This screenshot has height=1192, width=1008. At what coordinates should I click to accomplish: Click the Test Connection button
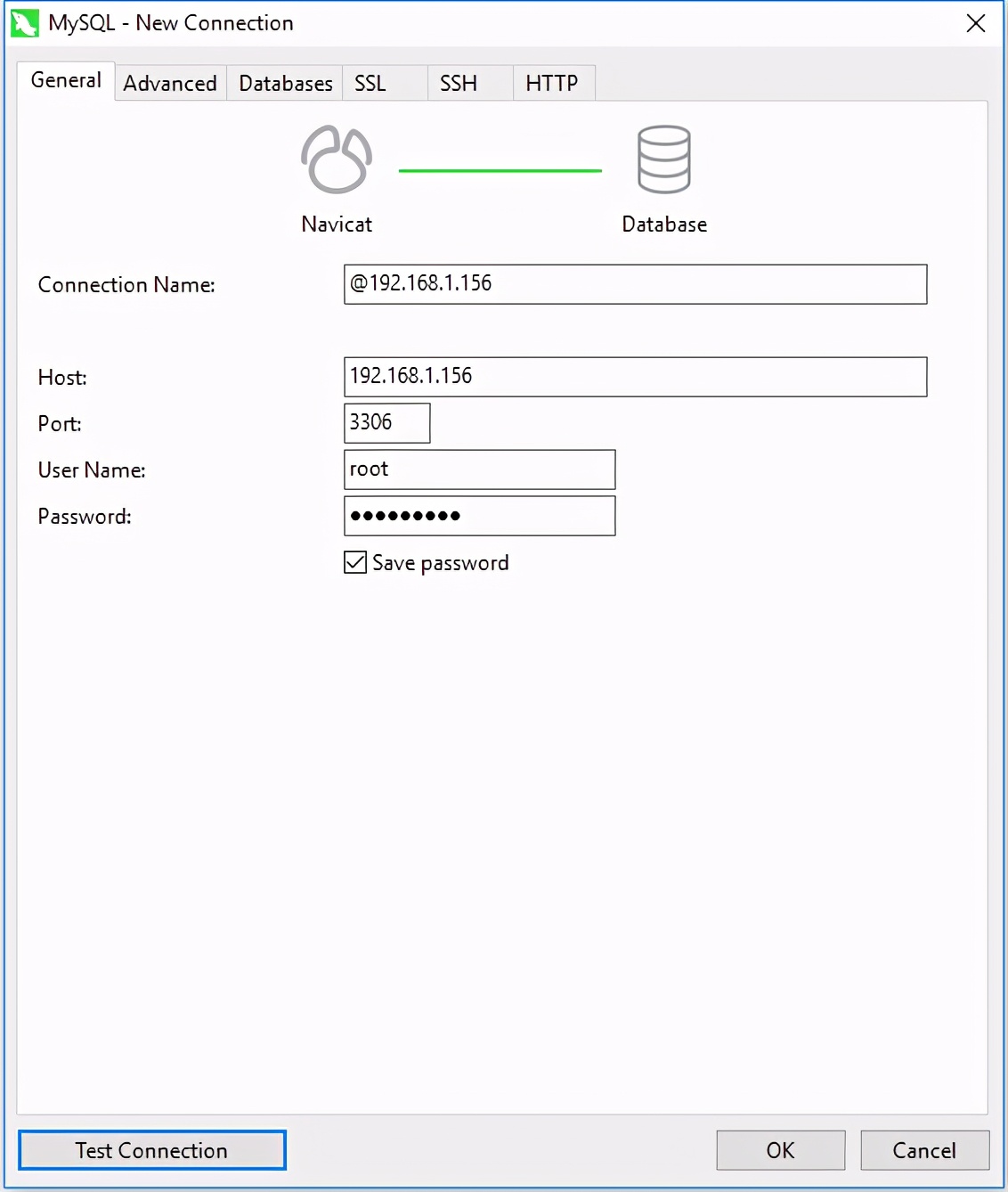(x=152, y=1150)
